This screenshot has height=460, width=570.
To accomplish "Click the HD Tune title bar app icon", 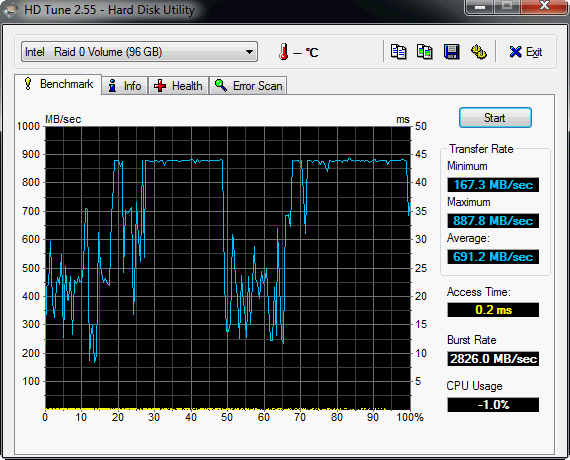I will (11, 10).
